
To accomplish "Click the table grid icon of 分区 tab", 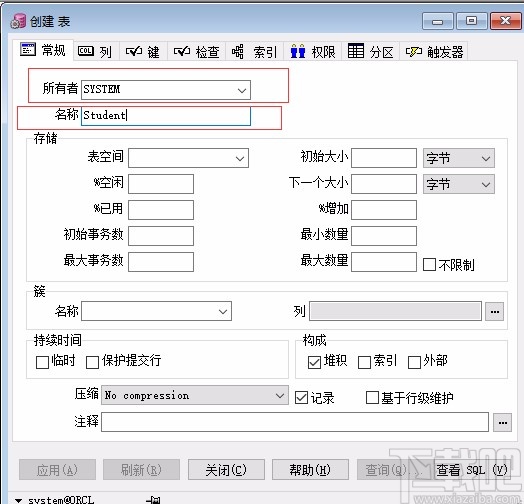I will pos(356,51).
